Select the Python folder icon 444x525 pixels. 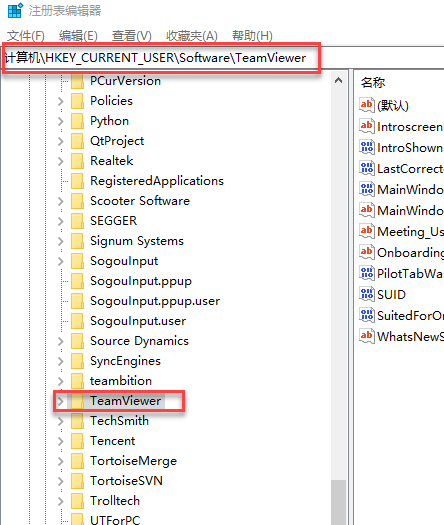click(x=77, y=121)
